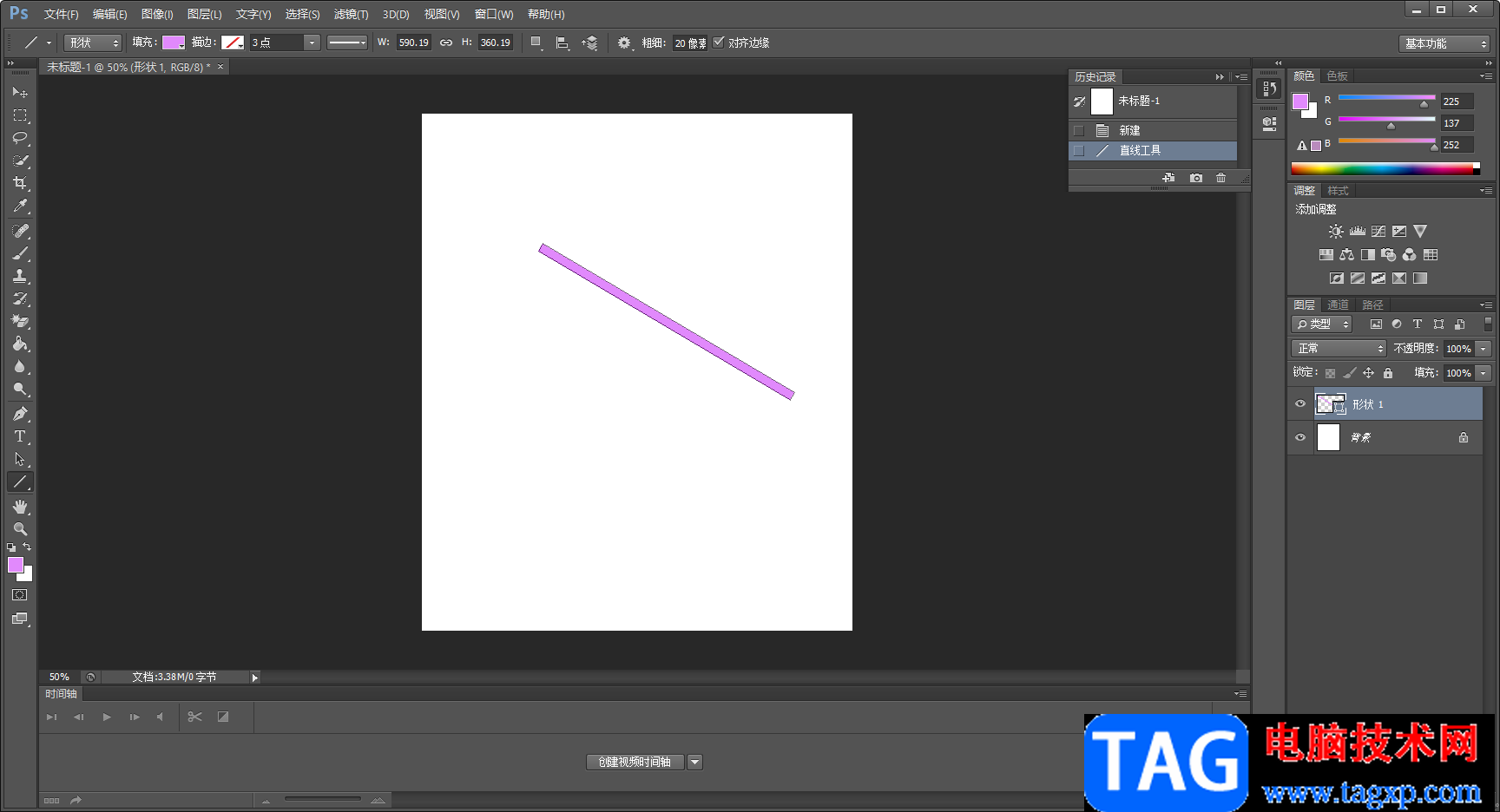Delete current history state trash icon
Viewport: 1500px width, 812px height.
(x=1221, y=178)
